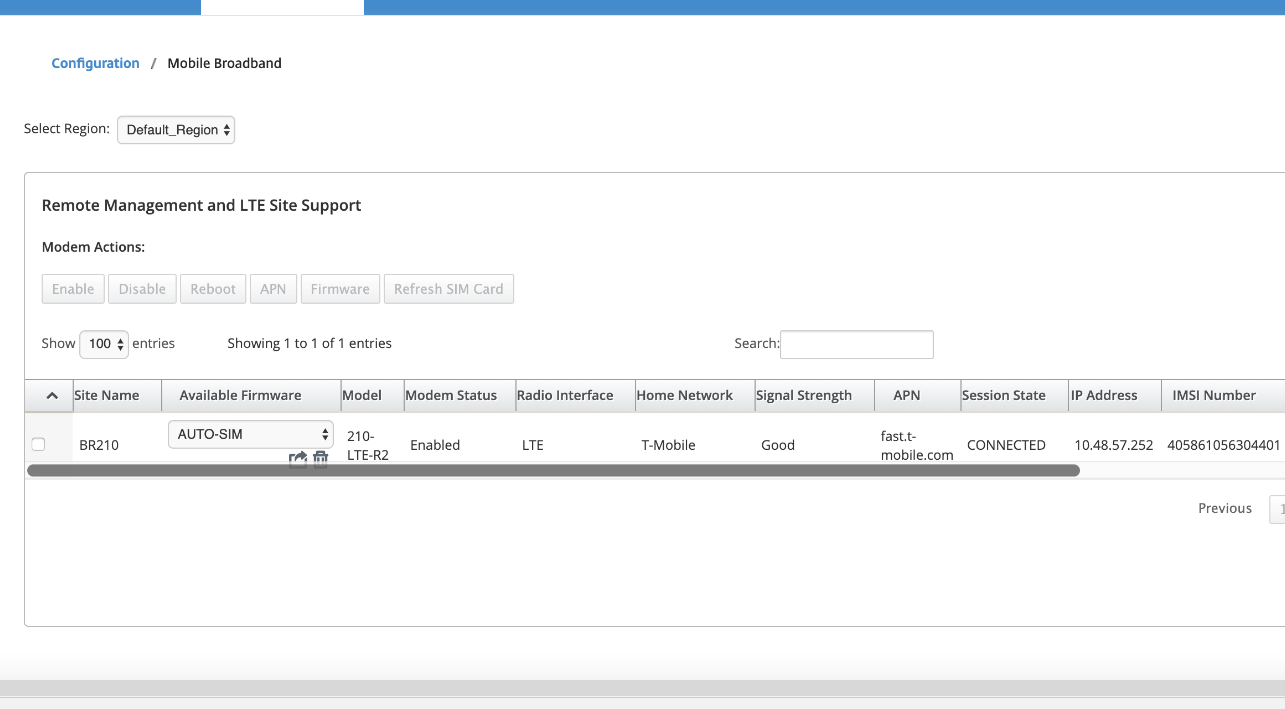The width and height of the screenshot is (1285, 709).
Task: Click the firmware share/export arrow icon
Action: click(298, 460)
